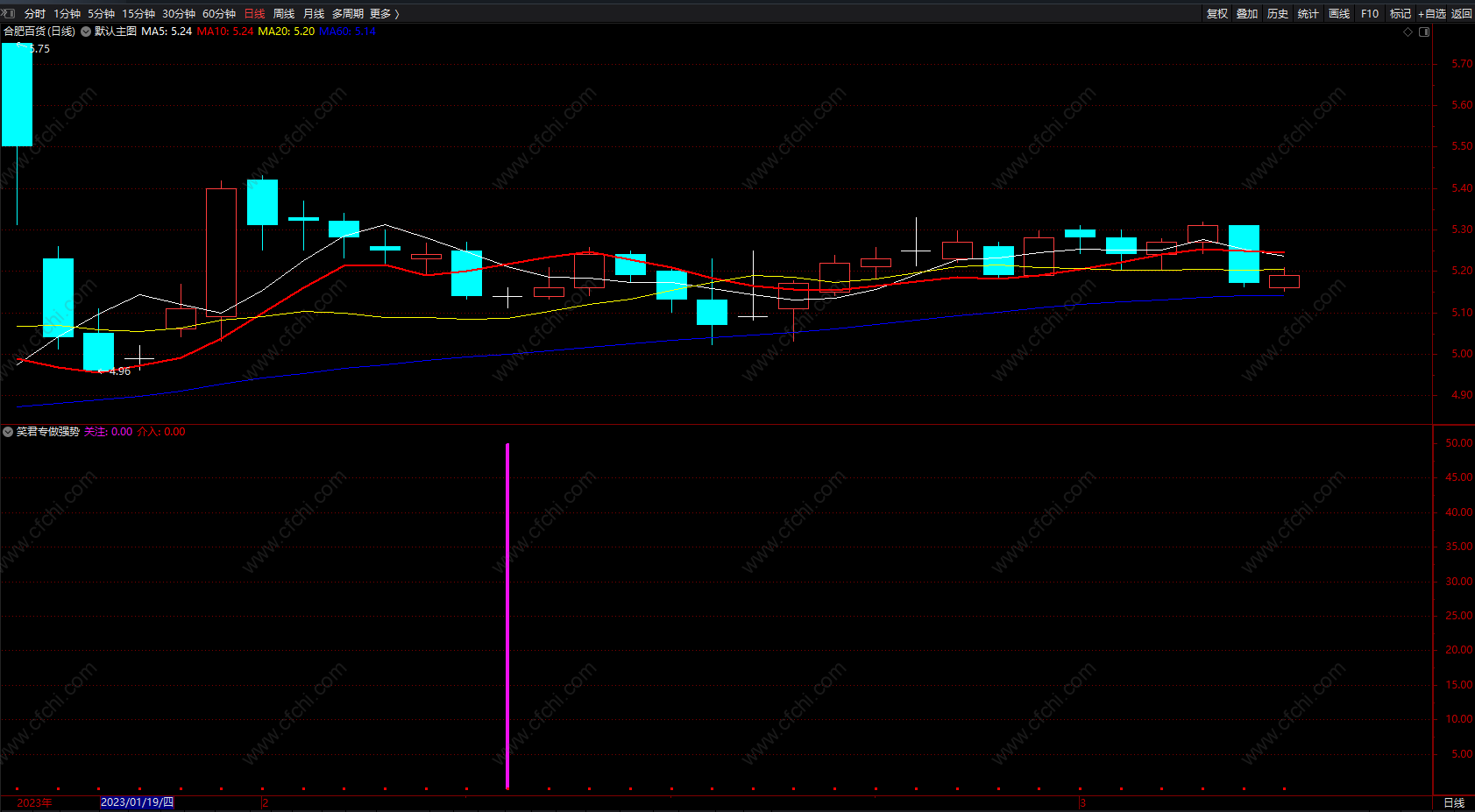Click the 叠加 overlay button
The image size is (1475, 812).
(x=1247, y=14)
